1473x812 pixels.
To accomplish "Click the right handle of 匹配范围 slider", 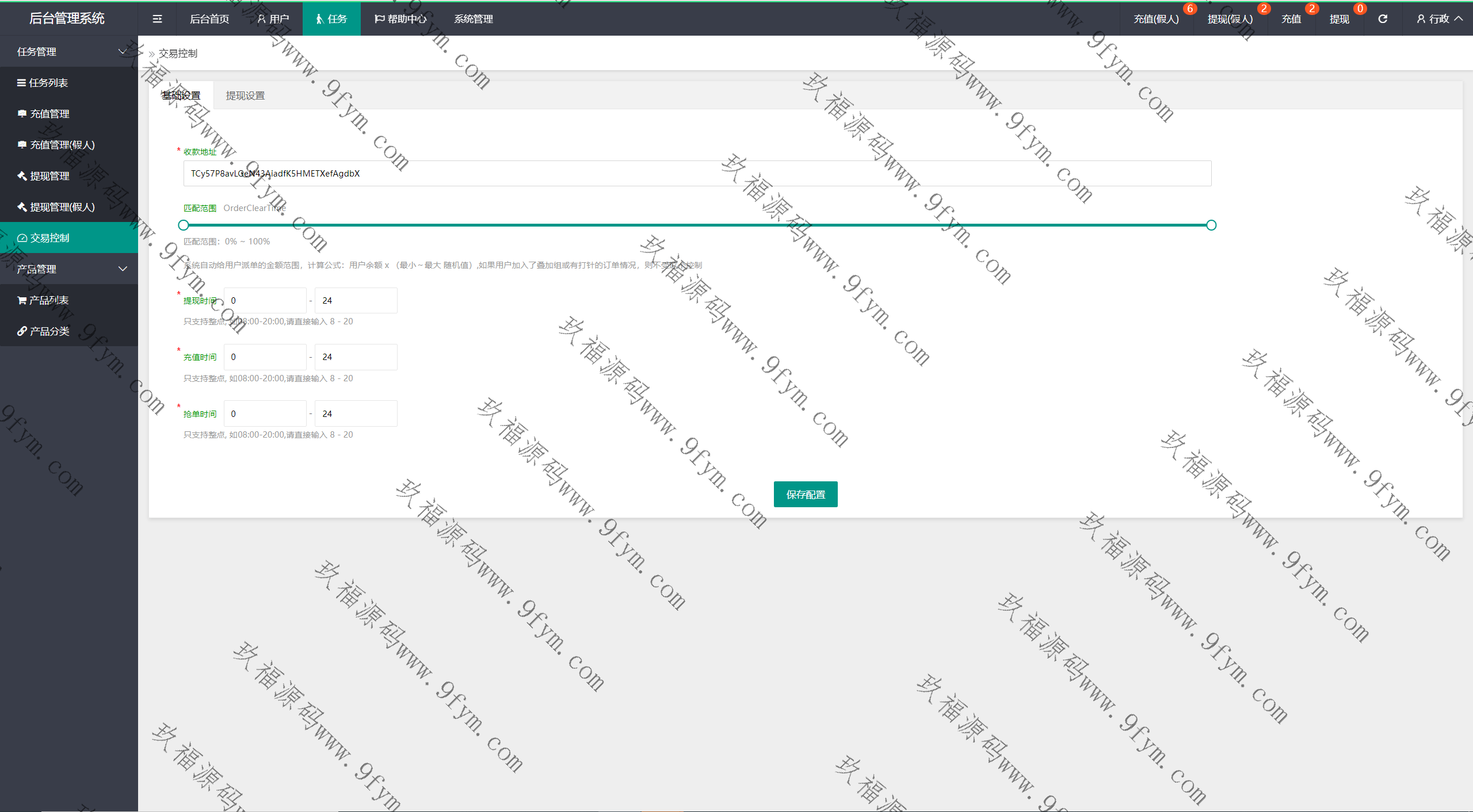I will [1211, 225].
